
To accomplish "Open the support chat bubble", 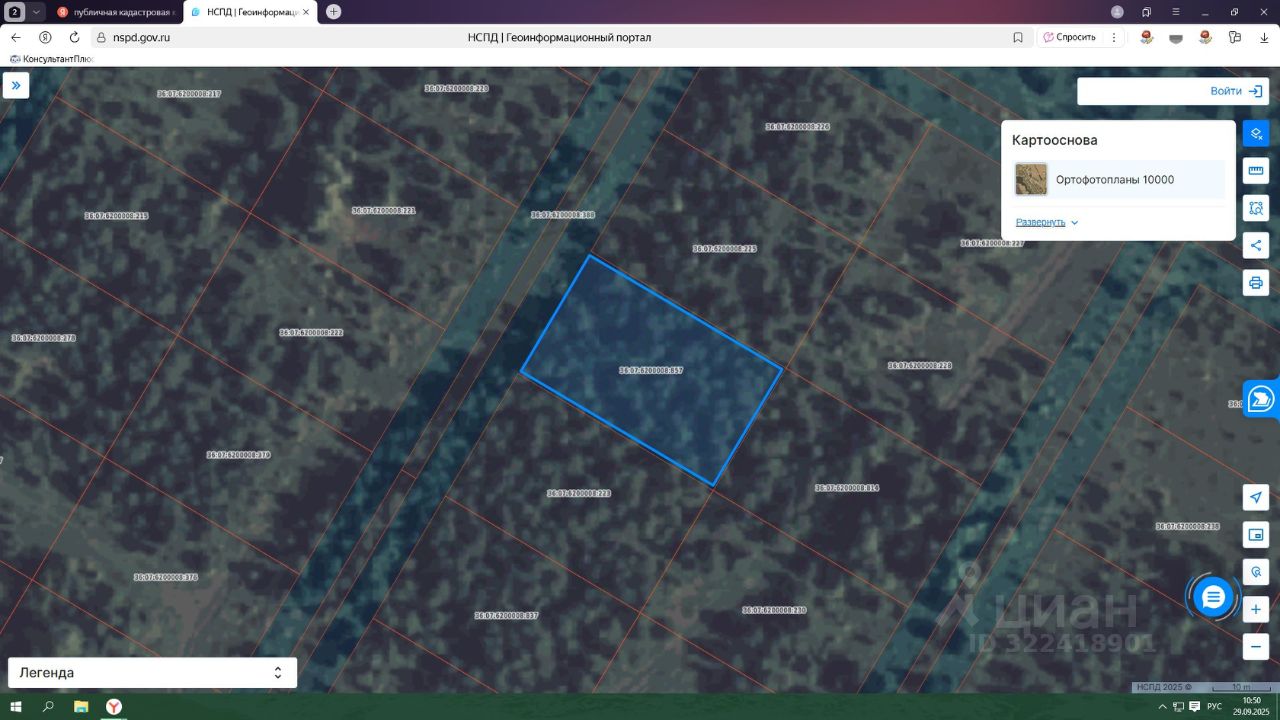I will pos(1213,597).
